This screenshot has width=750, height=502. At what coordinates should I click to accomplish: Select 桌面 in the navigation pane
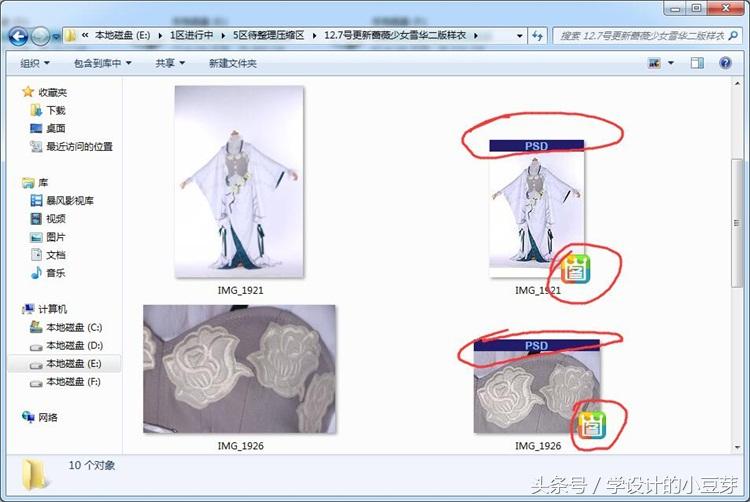tap(55, 129)
